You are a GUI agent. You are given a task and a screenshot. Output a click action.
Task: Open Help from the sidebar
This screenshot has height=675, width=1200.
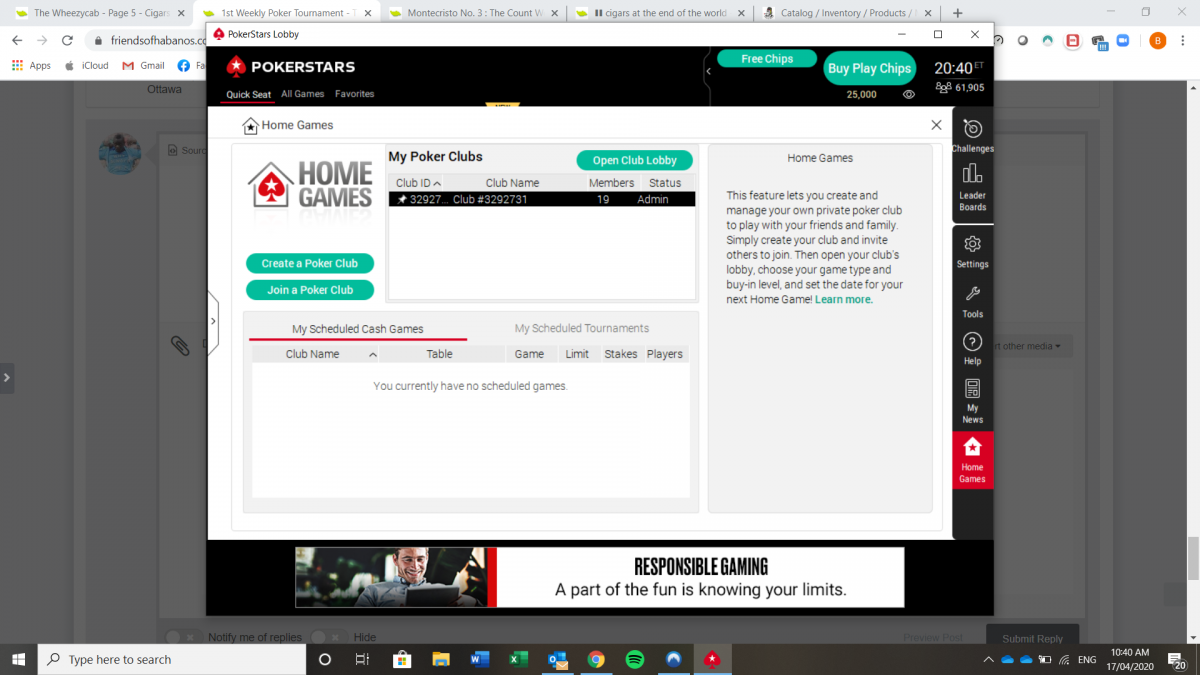pyautogui.click(x=972, y=349)
